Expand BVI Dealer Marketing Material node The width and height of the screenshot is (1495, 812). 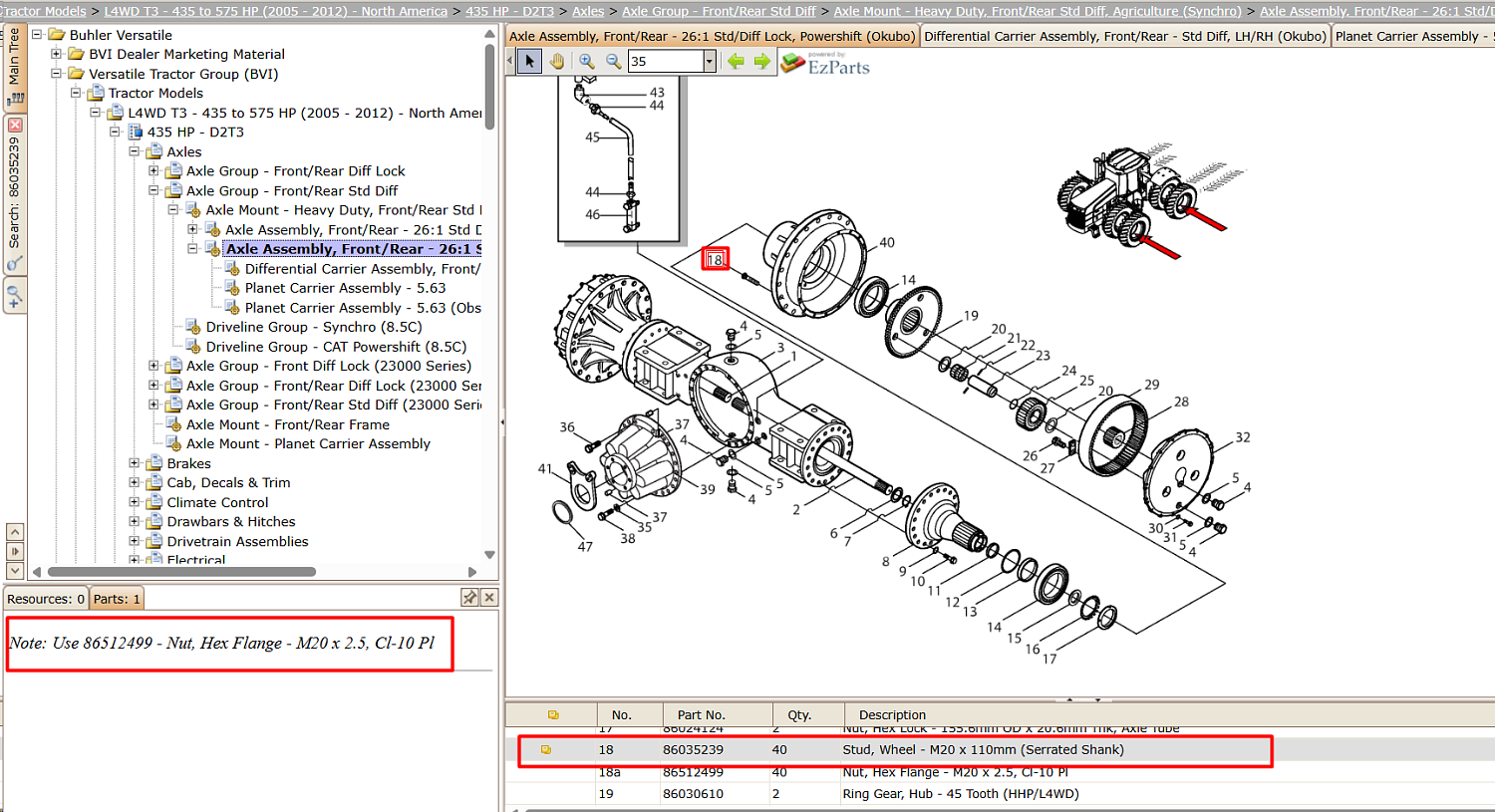point(57,54)
